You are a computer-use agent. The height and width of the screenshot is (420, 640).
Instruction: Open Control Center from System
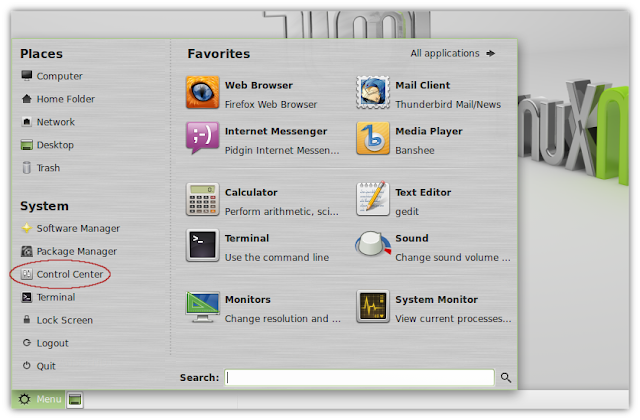(x=70, y=274)
